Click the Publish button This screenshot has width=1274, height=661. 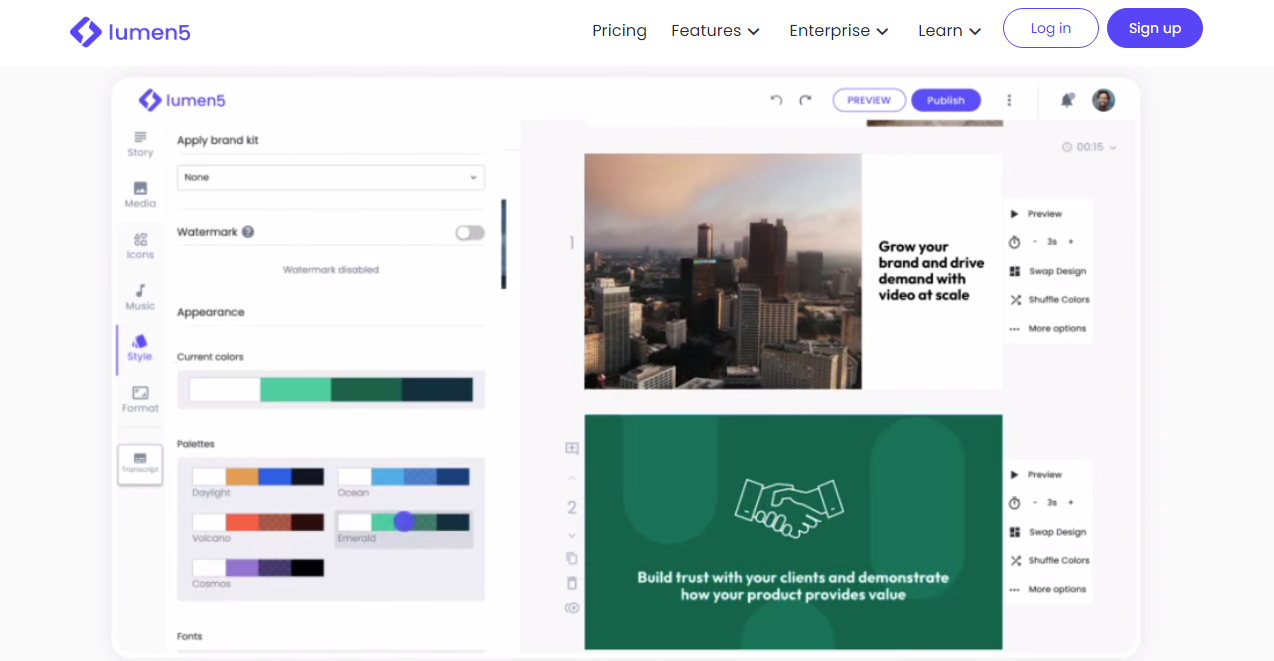click(x=946, y=100)
